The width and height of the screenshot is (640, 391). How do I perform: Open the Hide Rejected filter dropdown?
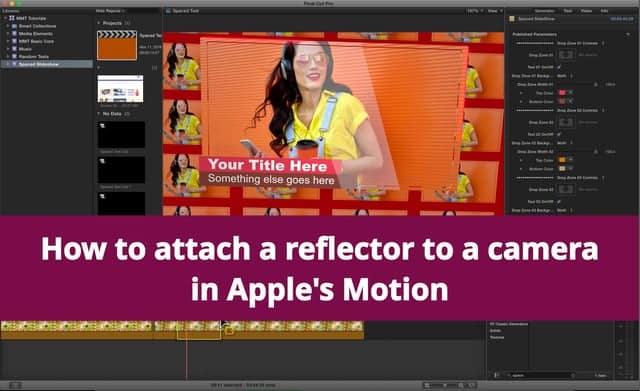[111, 11]
